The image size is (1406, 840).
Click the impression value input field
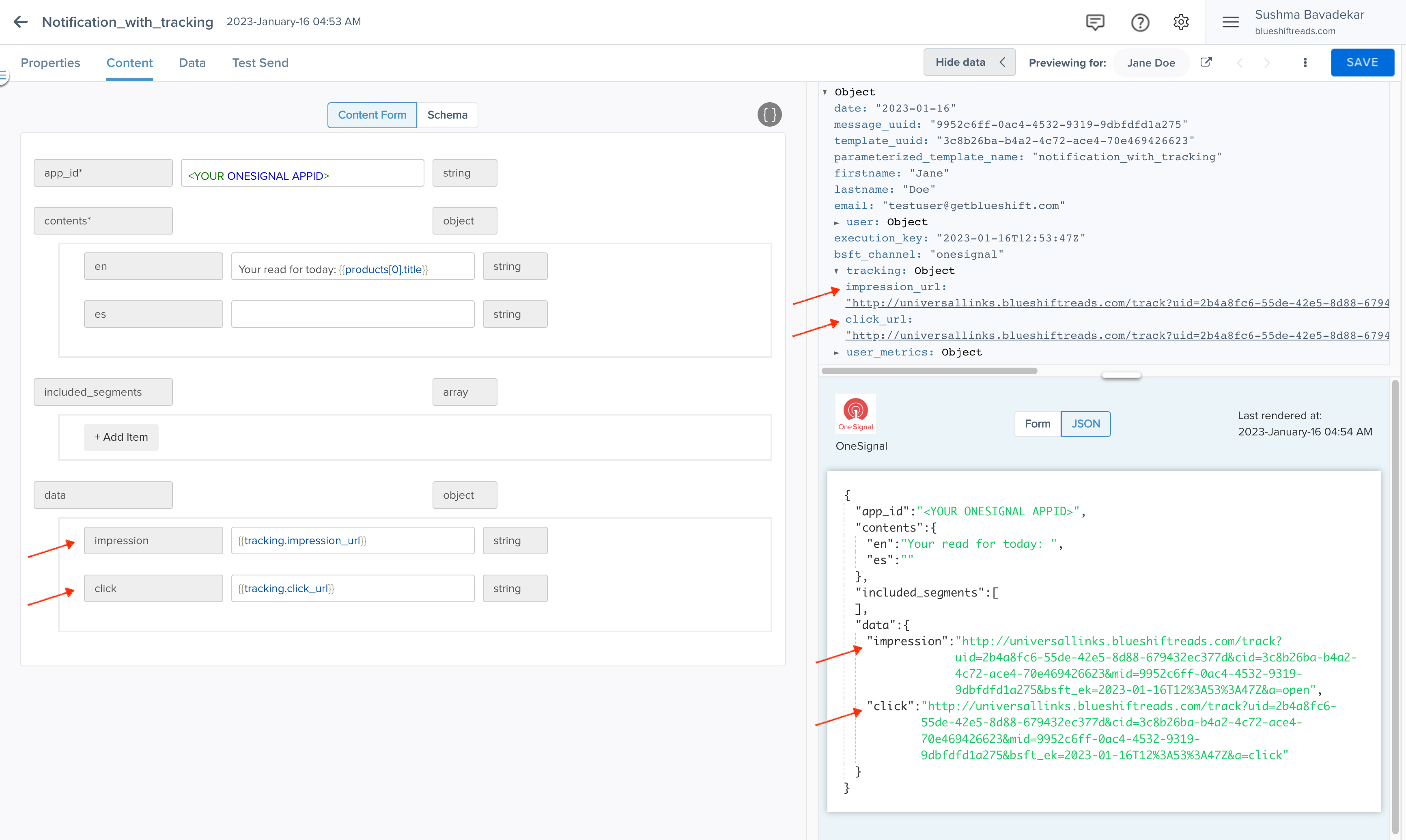tap(353, 541)
